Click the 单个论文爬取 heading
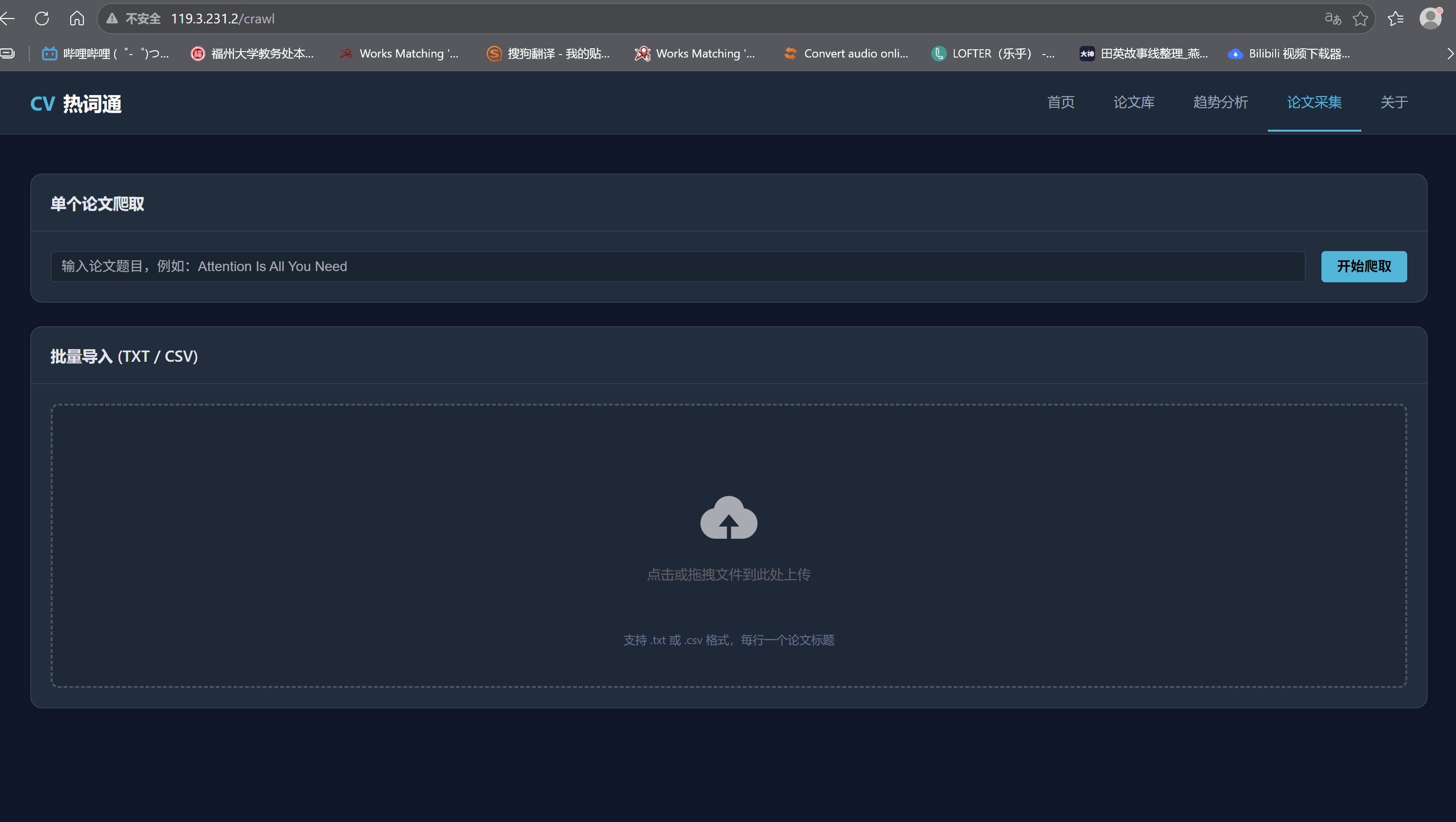1456x822 pixels. click(x=97, y=203)
